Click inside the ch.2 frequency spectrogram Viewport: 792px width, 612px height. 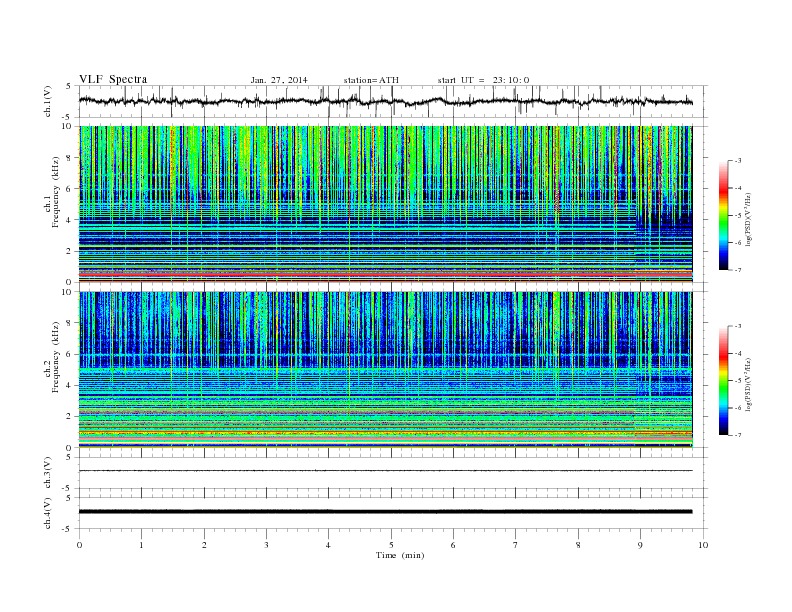(x=385, y=370)
